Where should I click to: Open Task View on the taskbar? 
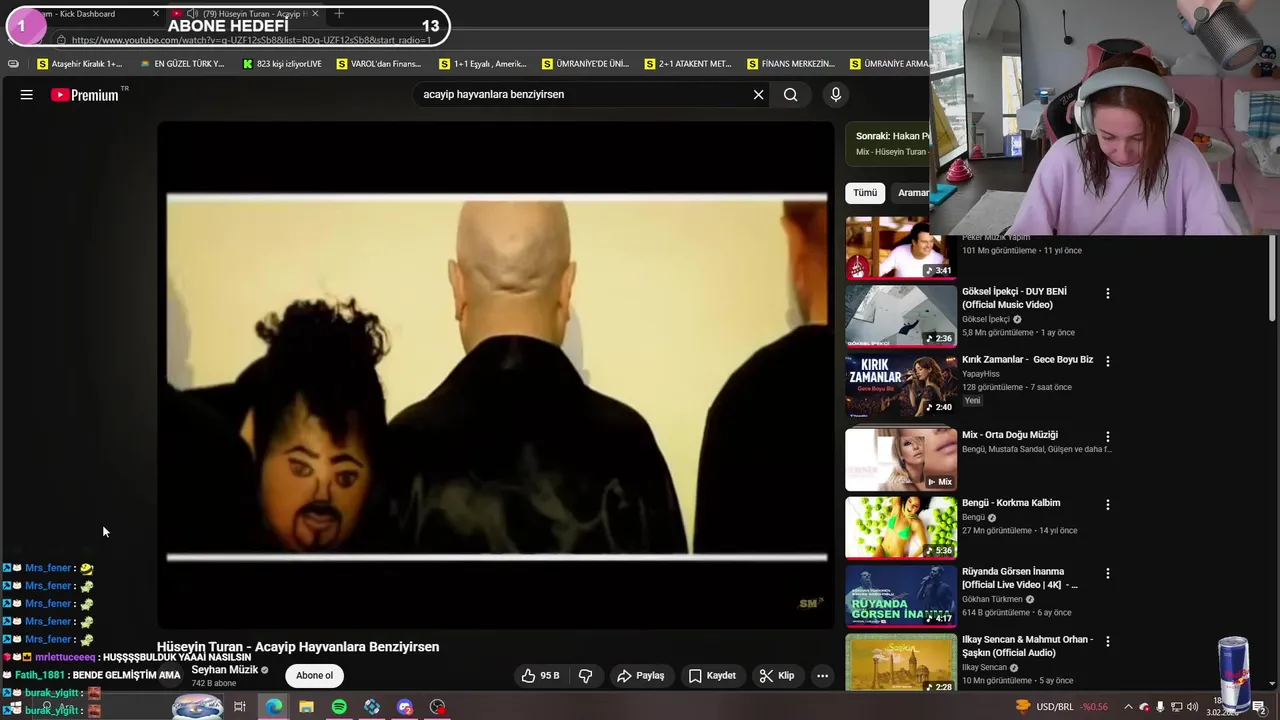240,707
